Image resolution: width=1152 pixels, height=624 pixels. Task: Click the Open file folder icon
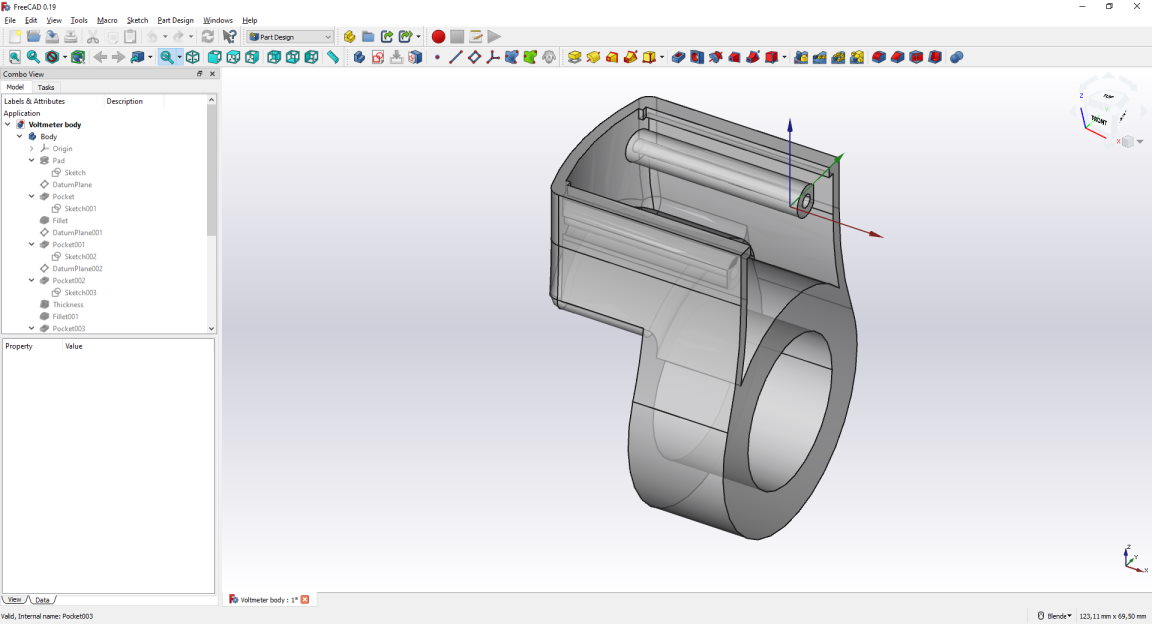33,37
